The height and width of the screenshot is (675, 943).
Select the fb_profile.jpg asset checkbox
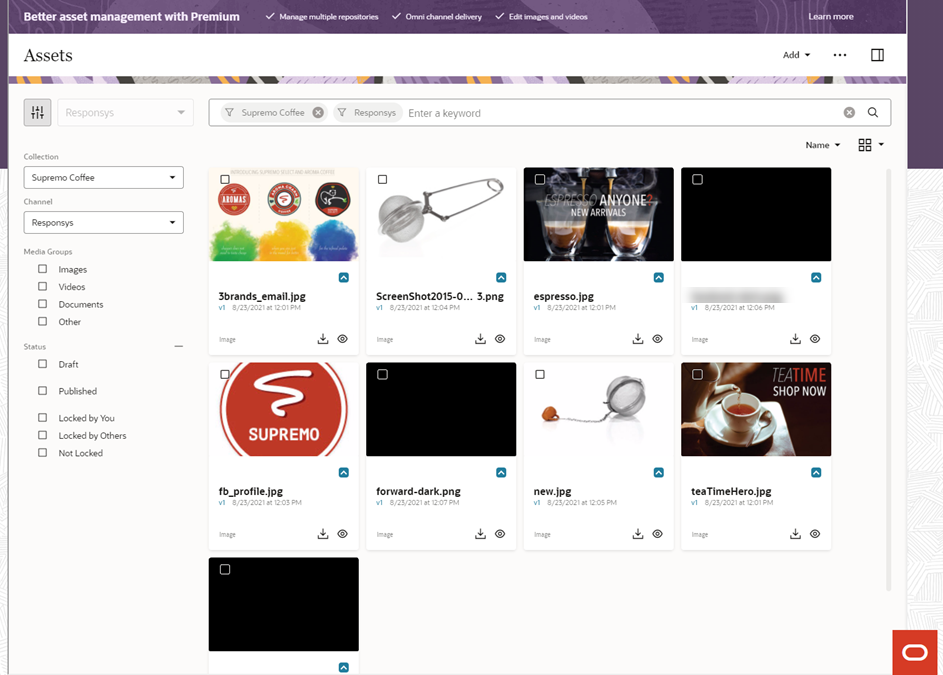click(225, 374)
